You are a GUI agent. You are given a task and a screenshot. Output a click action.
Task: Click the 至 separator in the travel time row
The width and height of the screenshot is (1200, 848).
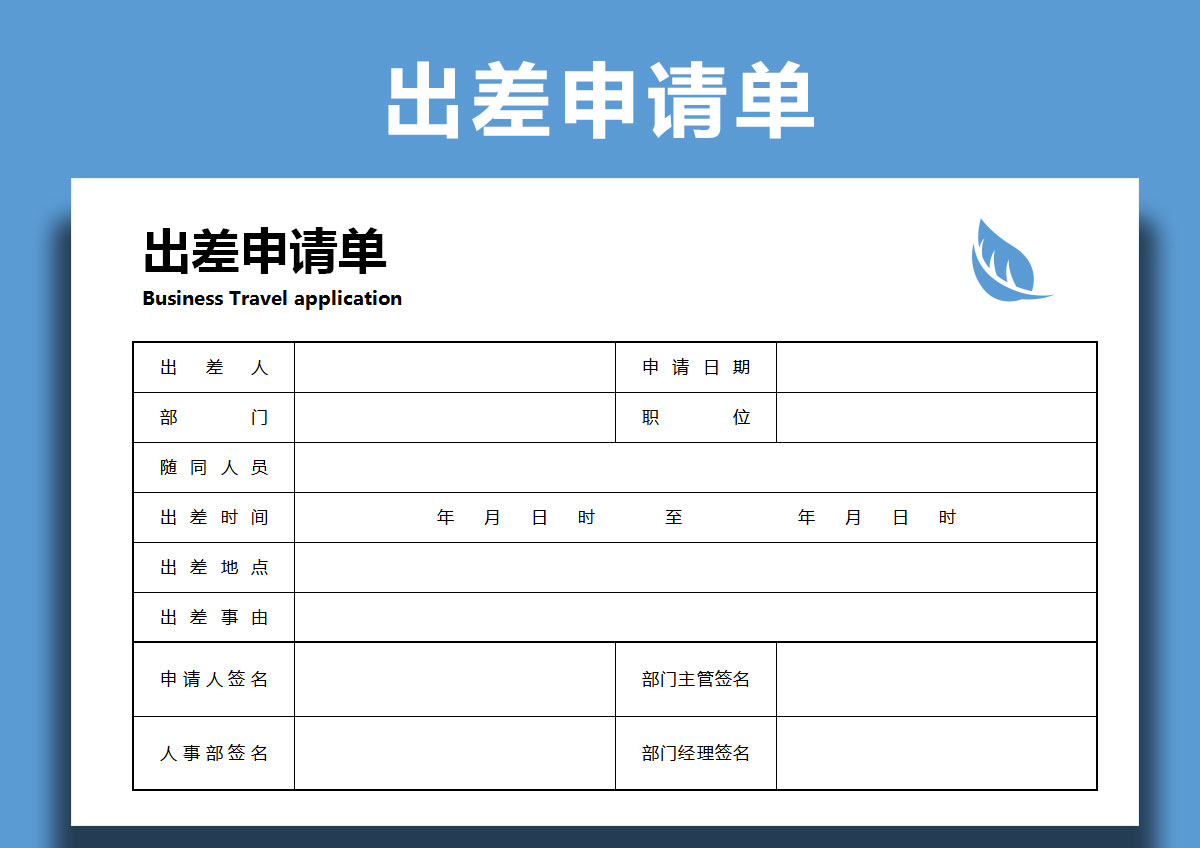(674, 518)
